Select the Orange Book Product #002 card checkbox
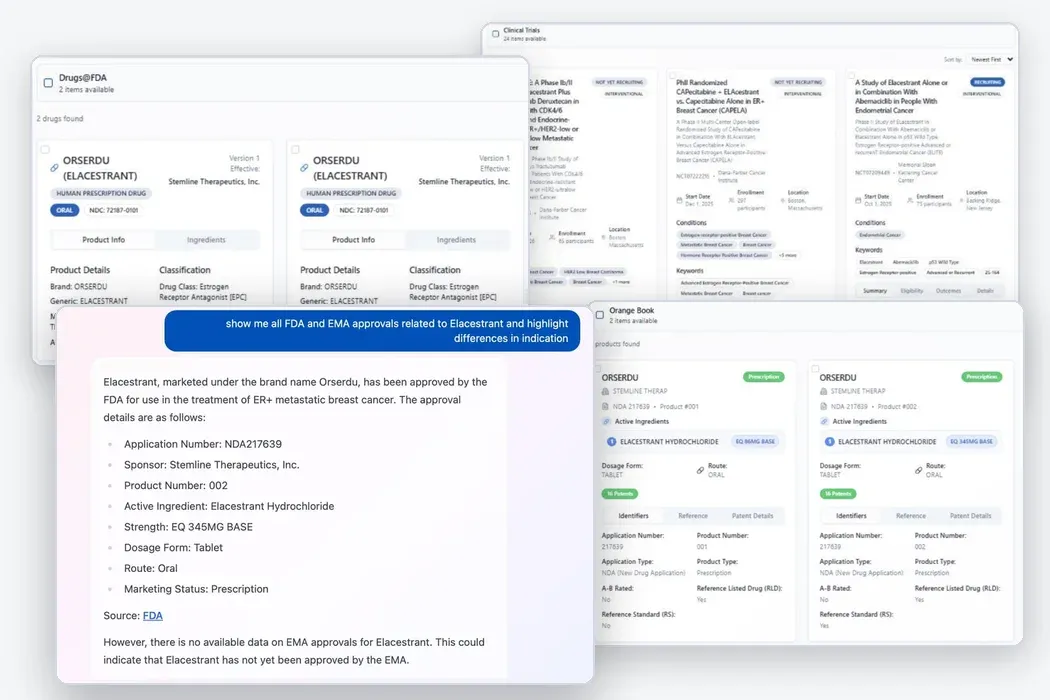Viewport: 1050px width, 700px height. (x=815, y=368)
